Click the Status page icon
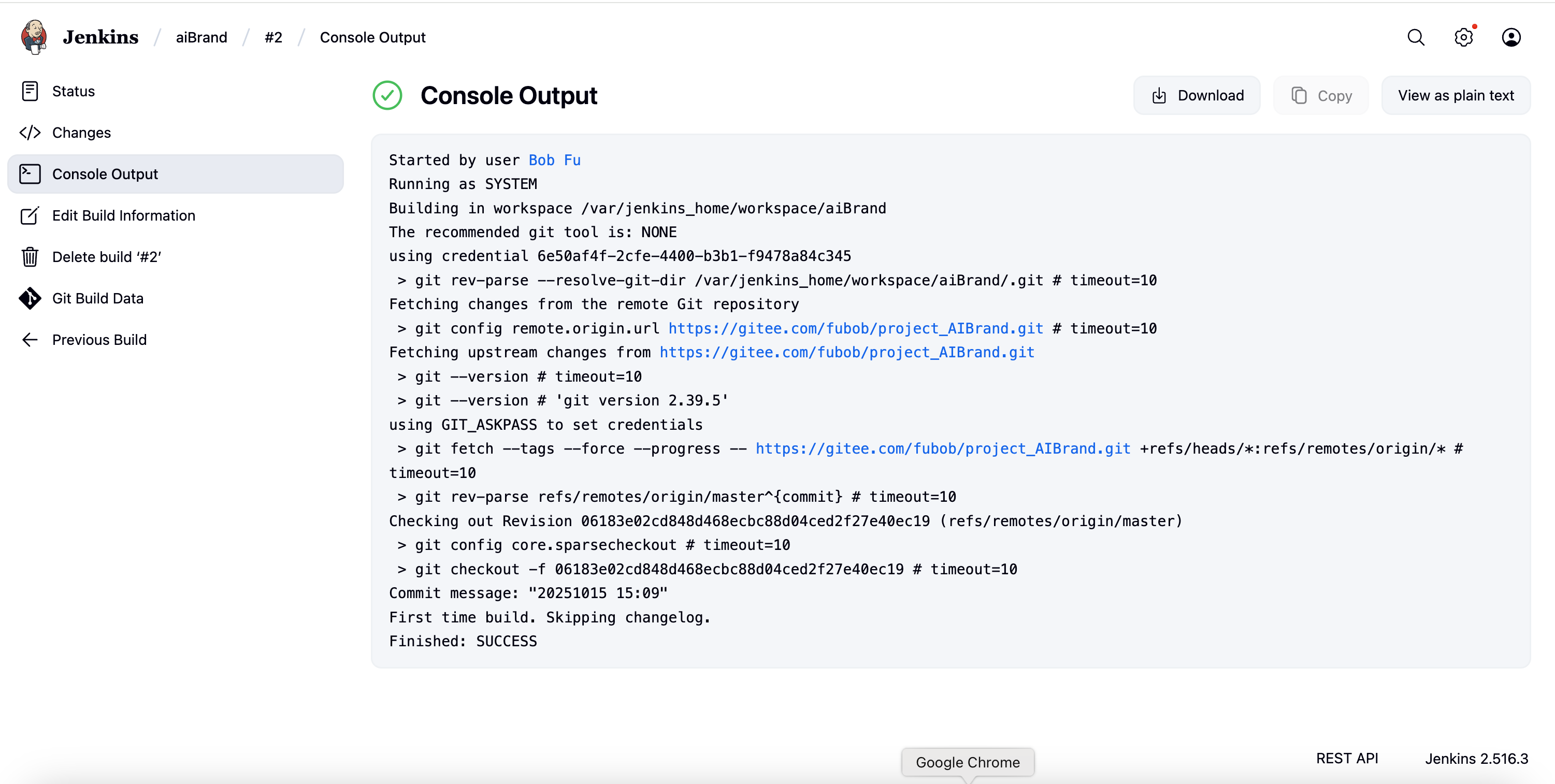The height and width of the screenshot is (784, 1555). coord(30,91)
